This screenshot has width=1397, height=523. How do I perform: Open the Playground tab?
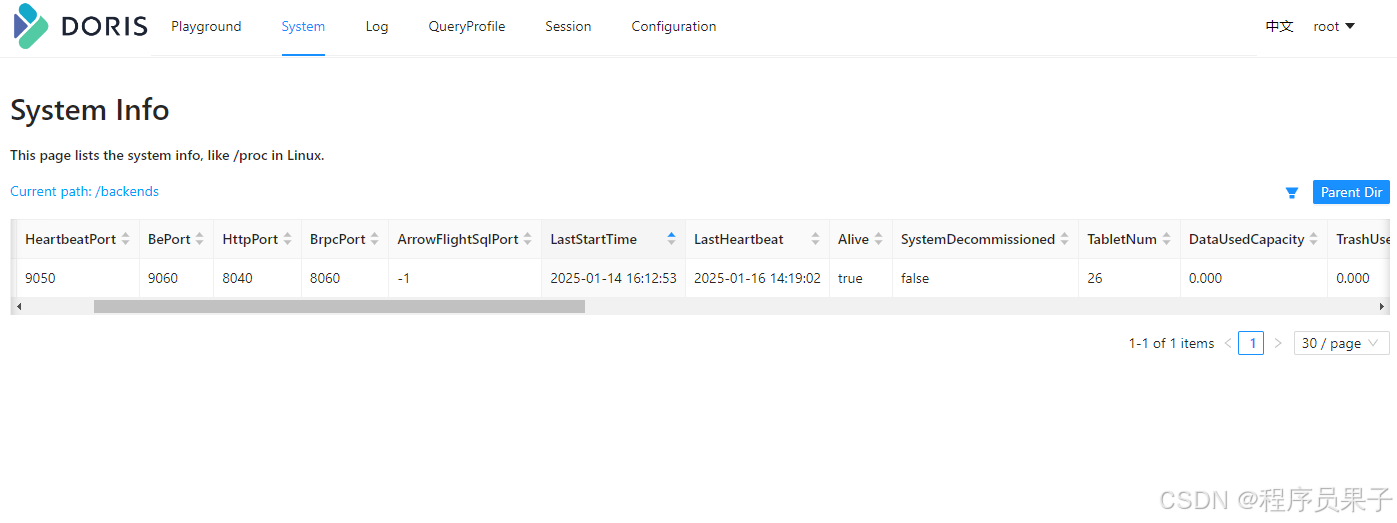(206, 27)
